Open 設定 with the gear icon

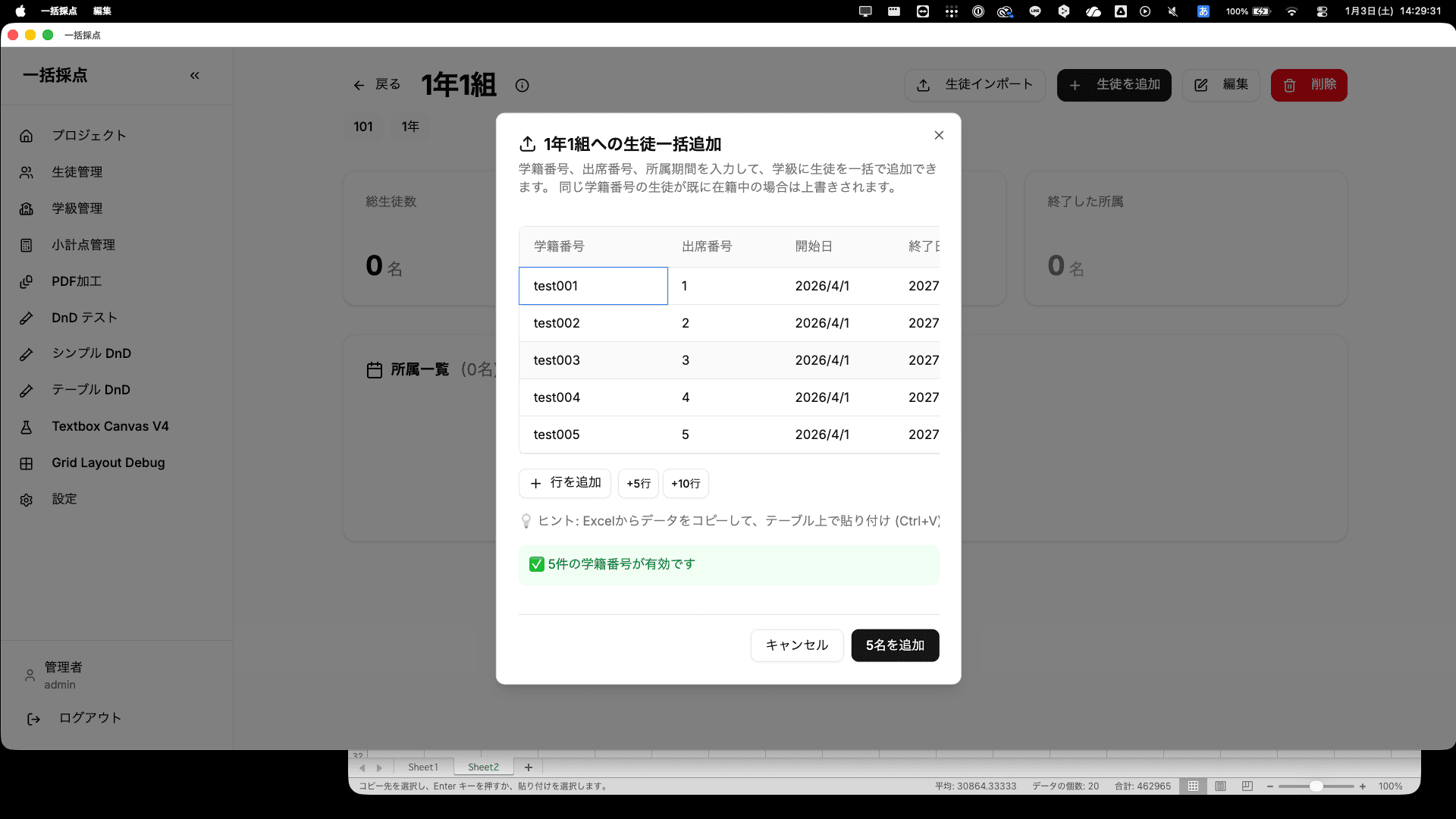point(27,499)
